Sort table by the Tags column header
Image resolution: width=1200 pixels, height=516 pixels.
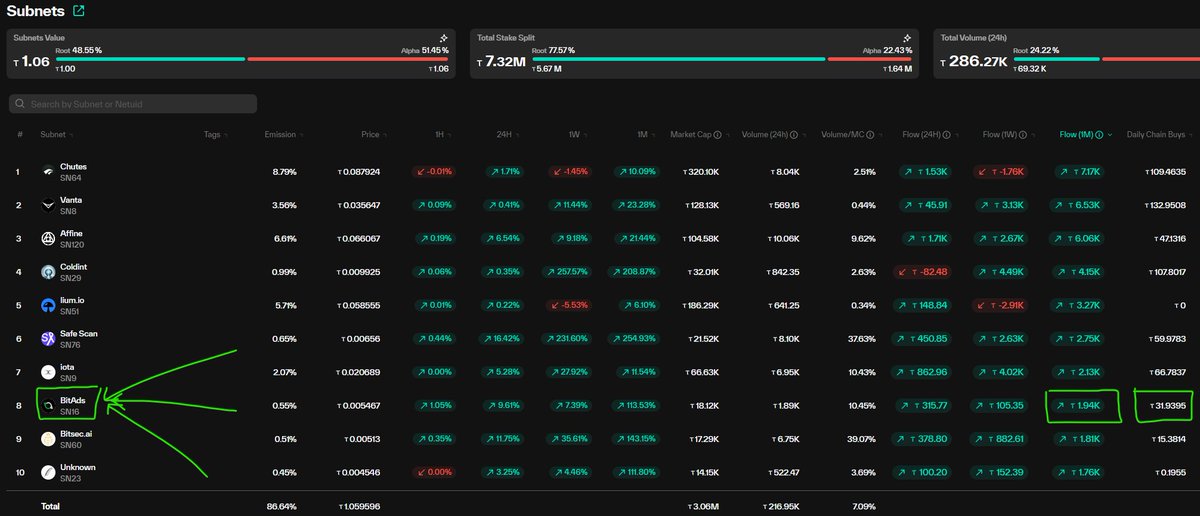click(x=214, y=134)
